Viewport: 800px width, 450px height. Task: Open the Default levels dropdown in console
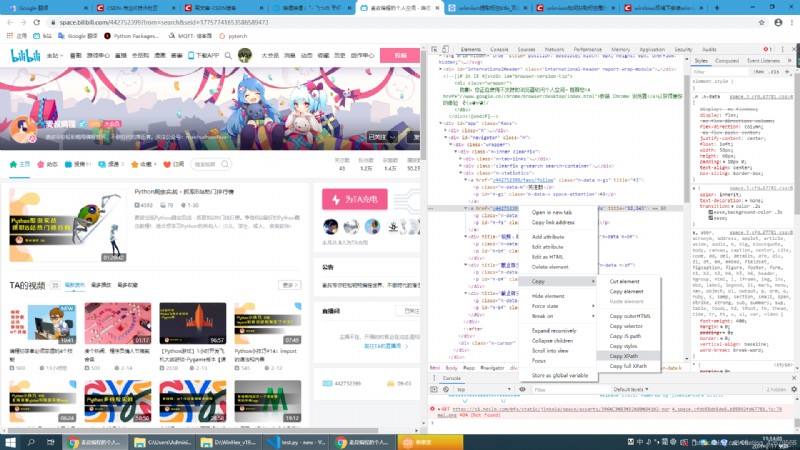631,389
